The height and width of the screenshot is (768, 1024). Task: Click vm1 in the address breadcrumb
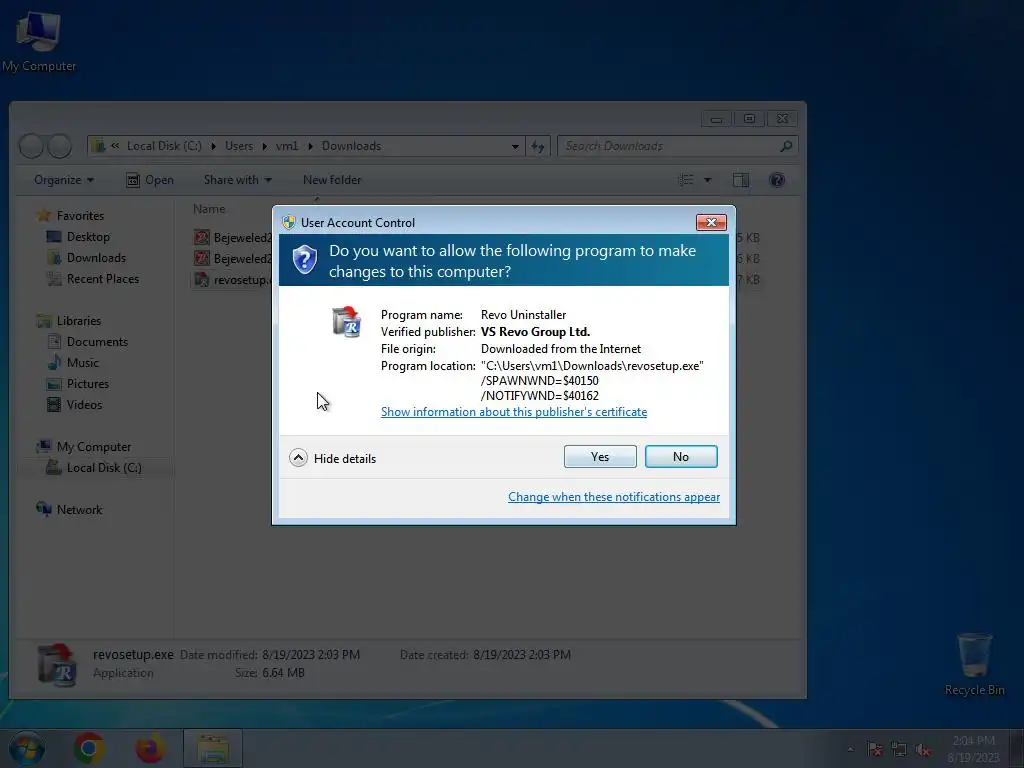[x=287, y=146]
